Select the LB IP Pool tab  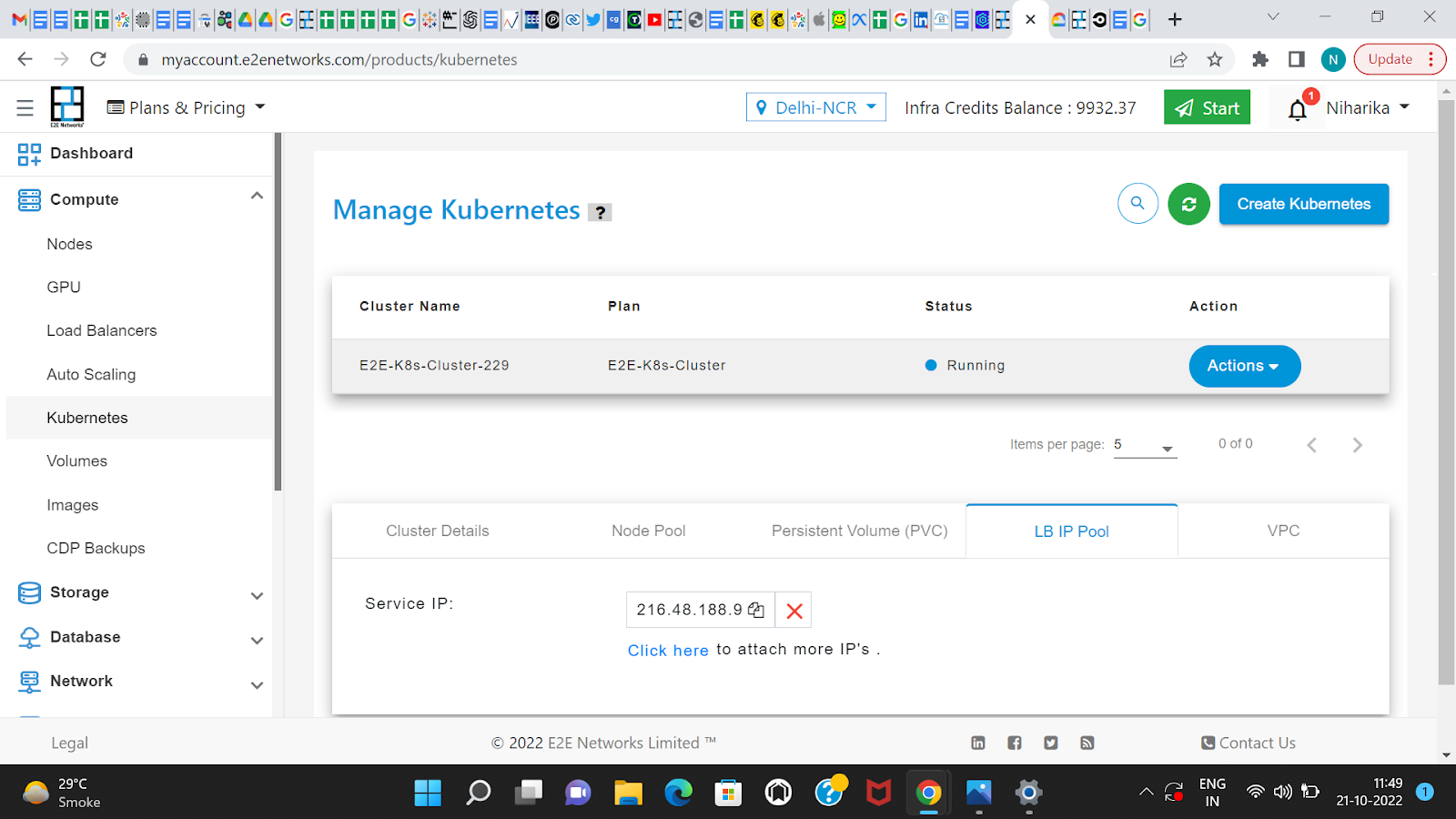coord(1072,531)
